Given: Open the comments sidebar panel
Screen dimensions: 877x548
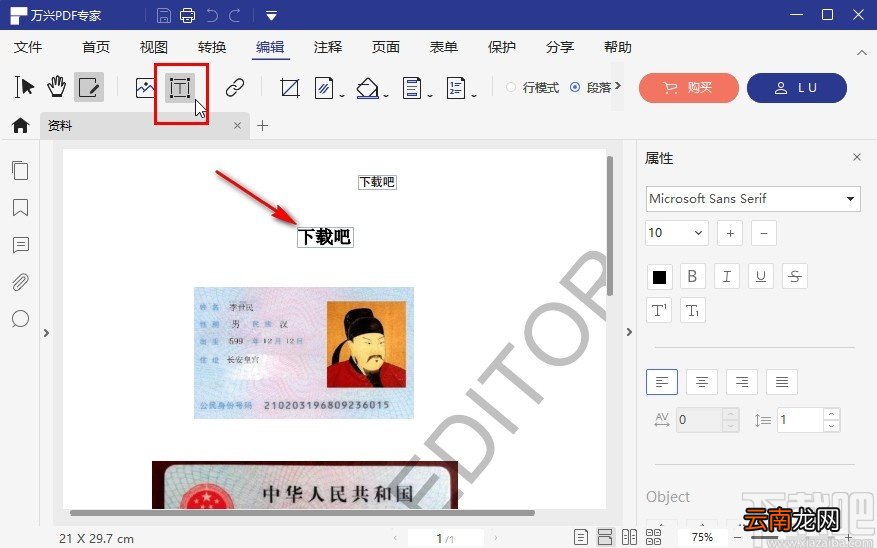Looking at the screenshot, I should coord(21,244).
